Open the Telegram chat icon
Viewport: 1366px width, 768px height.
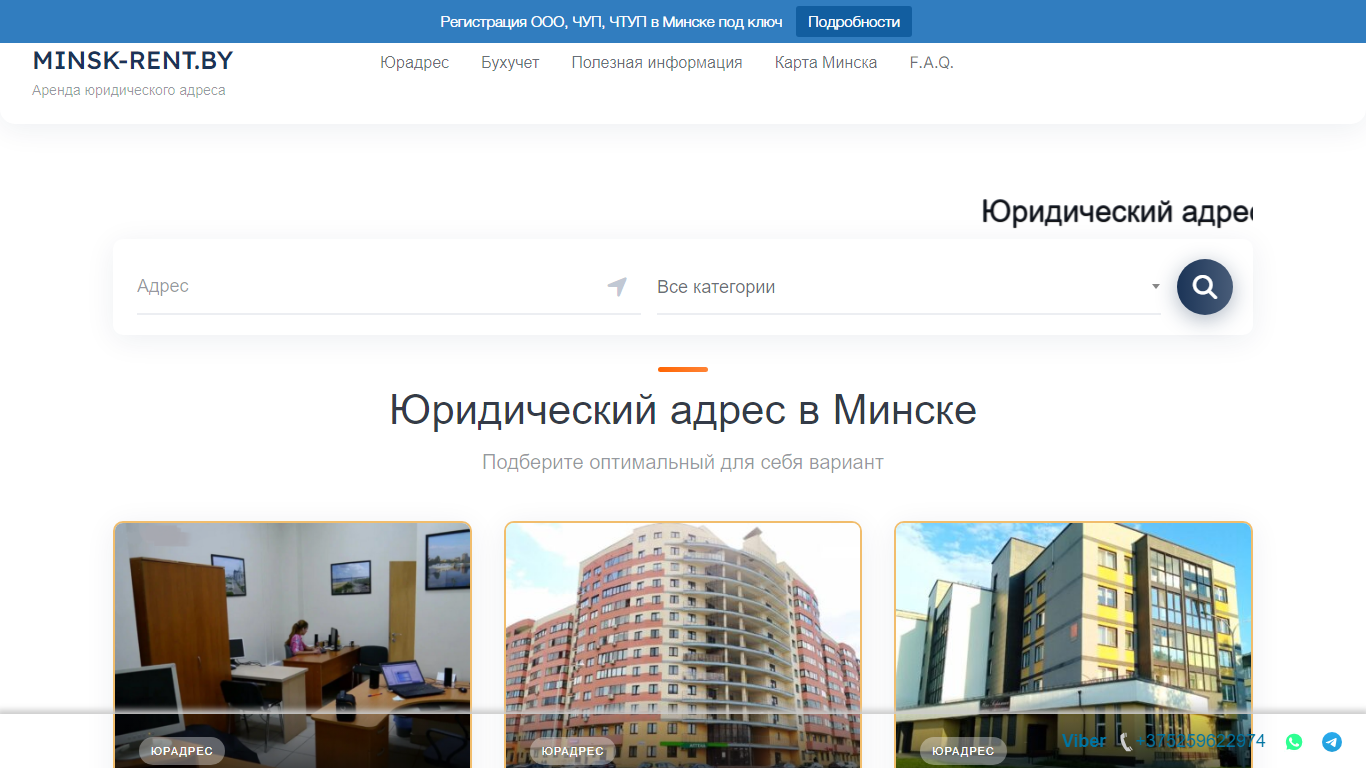click(1332, 742)
